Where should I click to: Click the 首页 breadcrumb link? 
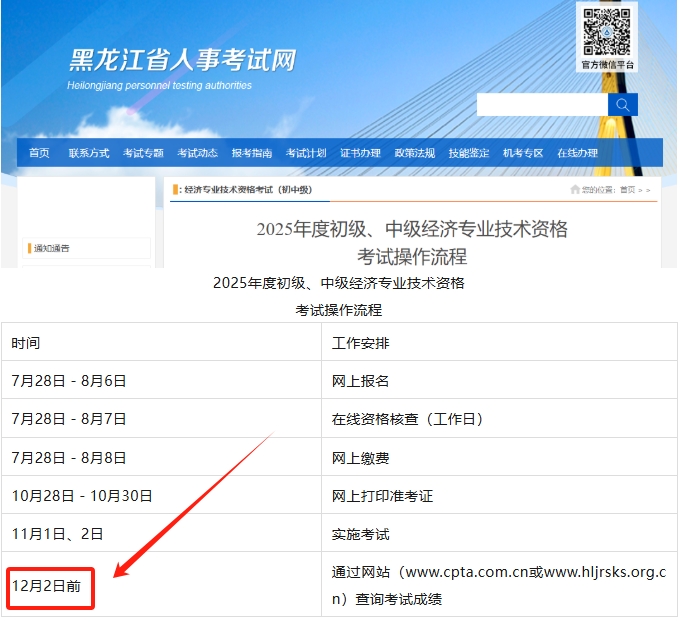click(x=627, y=189)
